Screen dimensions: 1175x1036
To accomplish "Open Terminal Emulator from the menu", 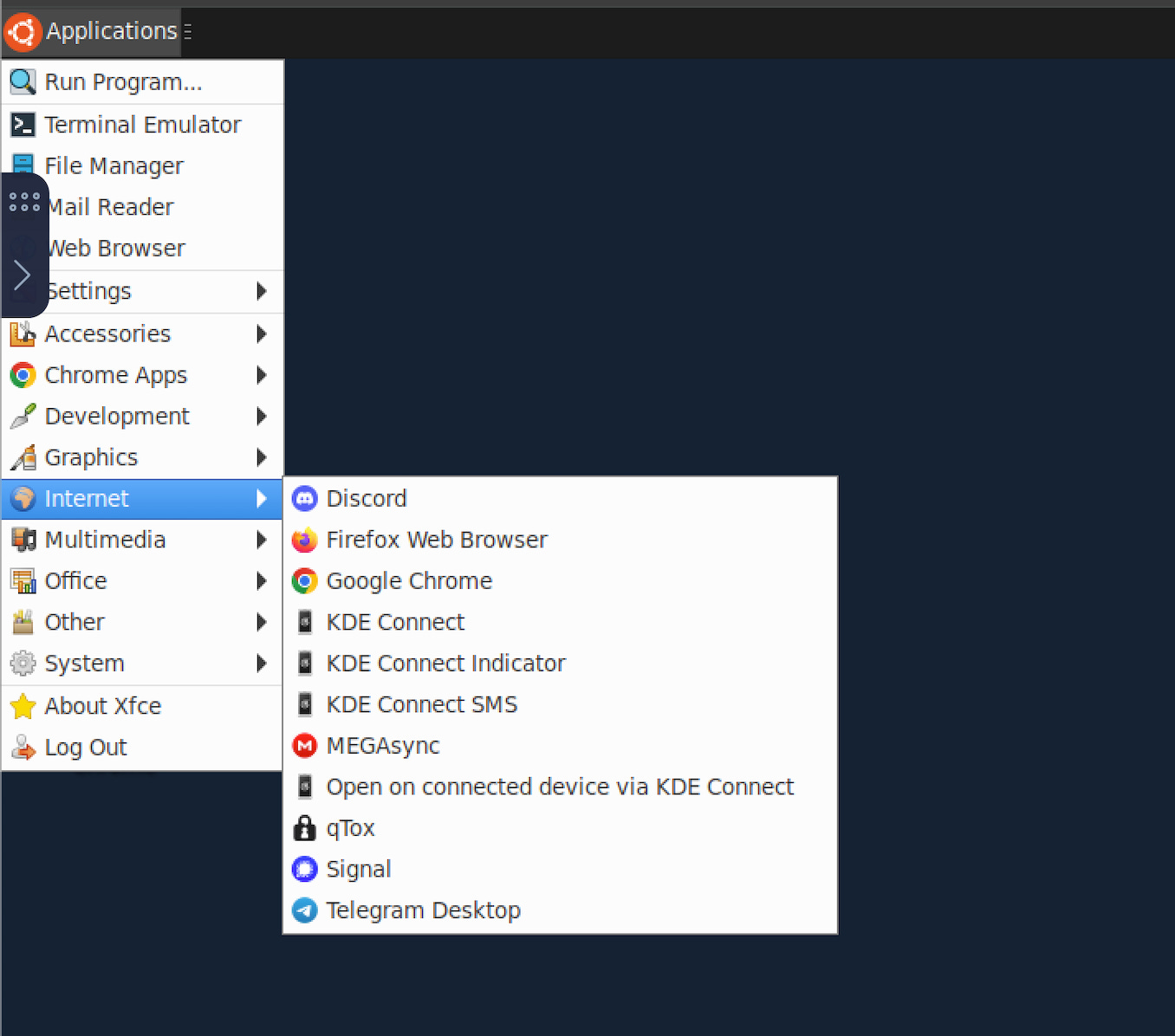I will point(143,125).
